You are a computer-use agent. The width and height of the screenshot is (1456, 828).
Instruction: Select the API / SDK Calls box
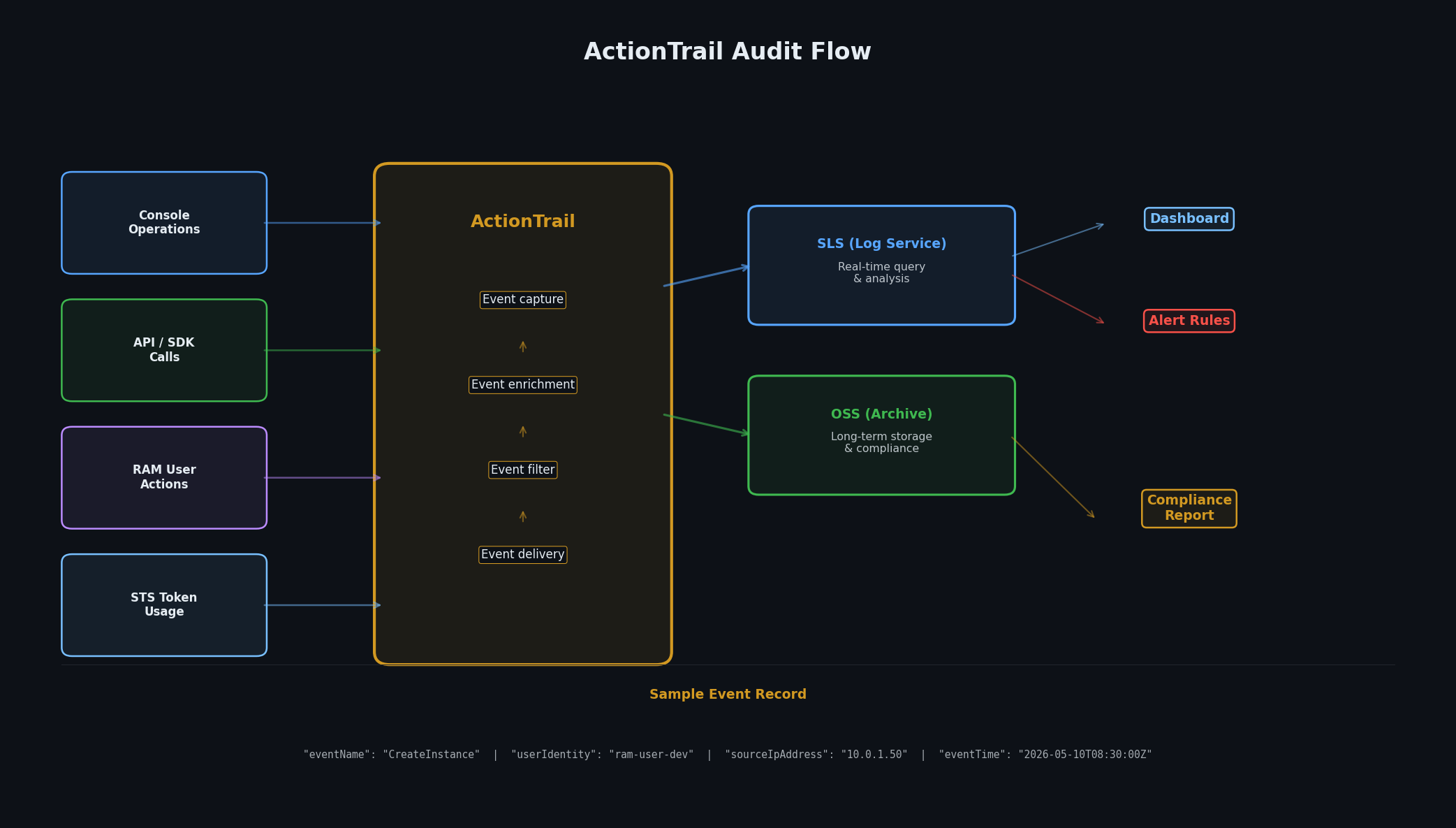pyautogui.click(x=164, y=350)
